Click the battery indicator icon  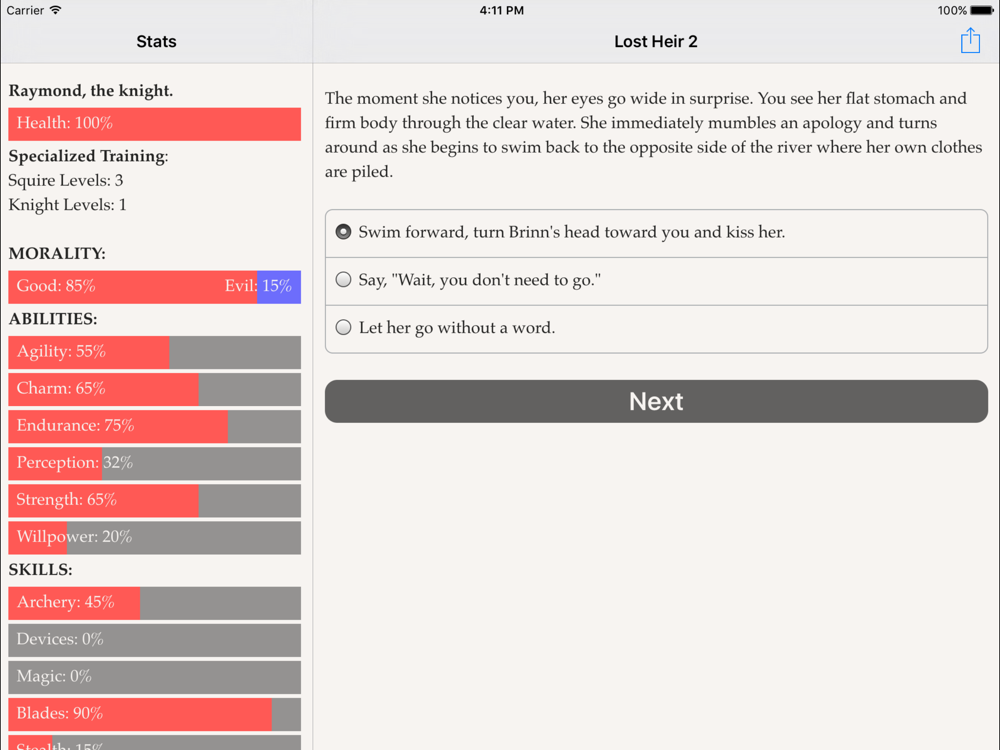[982, 10]
